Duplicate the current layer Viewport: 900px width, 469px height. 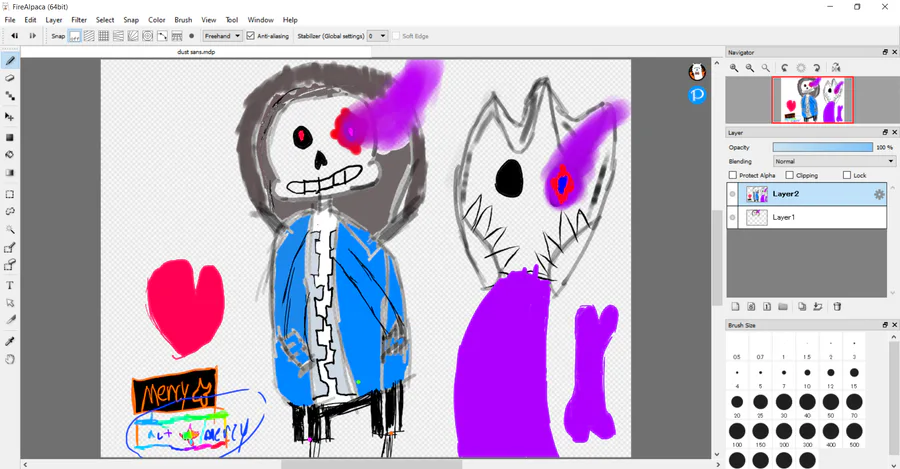pyautogui.click(x=802, y=307)
